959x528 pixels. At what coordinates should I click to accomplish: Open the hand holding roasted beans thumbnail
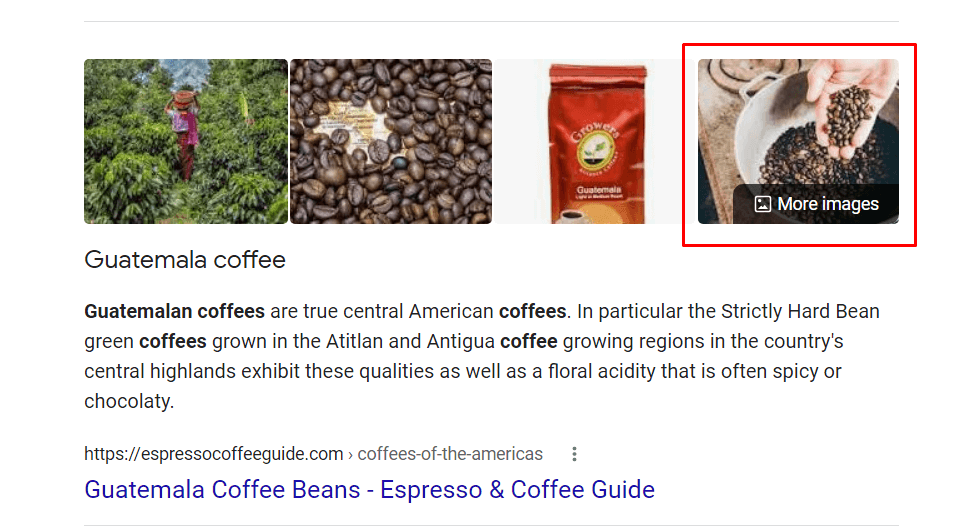(798, 141)
